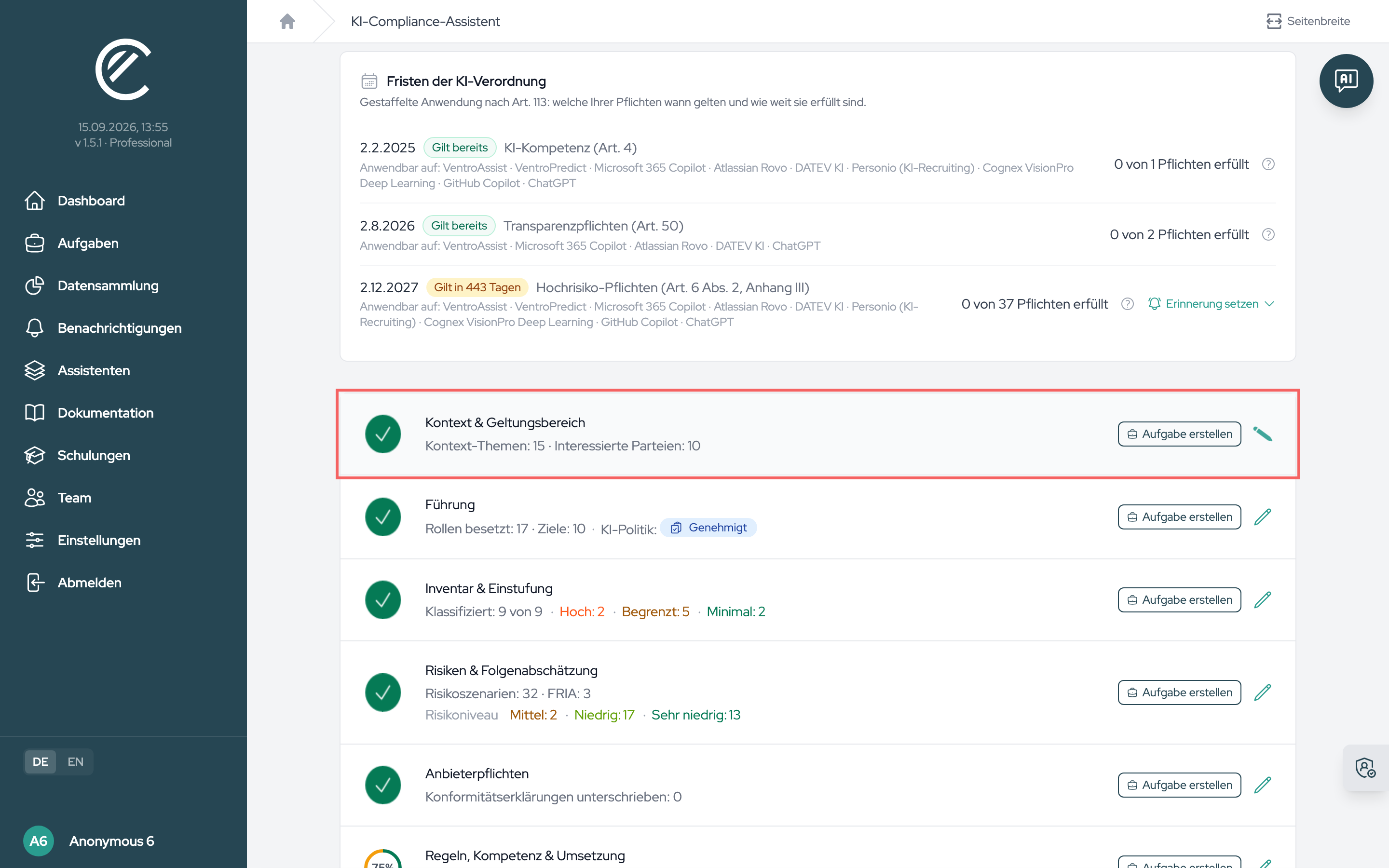1389x868 pixels.
Task: Edit Risiken & Folgenabschätzung with pencil icon
Action: (x=1262, y=692)
